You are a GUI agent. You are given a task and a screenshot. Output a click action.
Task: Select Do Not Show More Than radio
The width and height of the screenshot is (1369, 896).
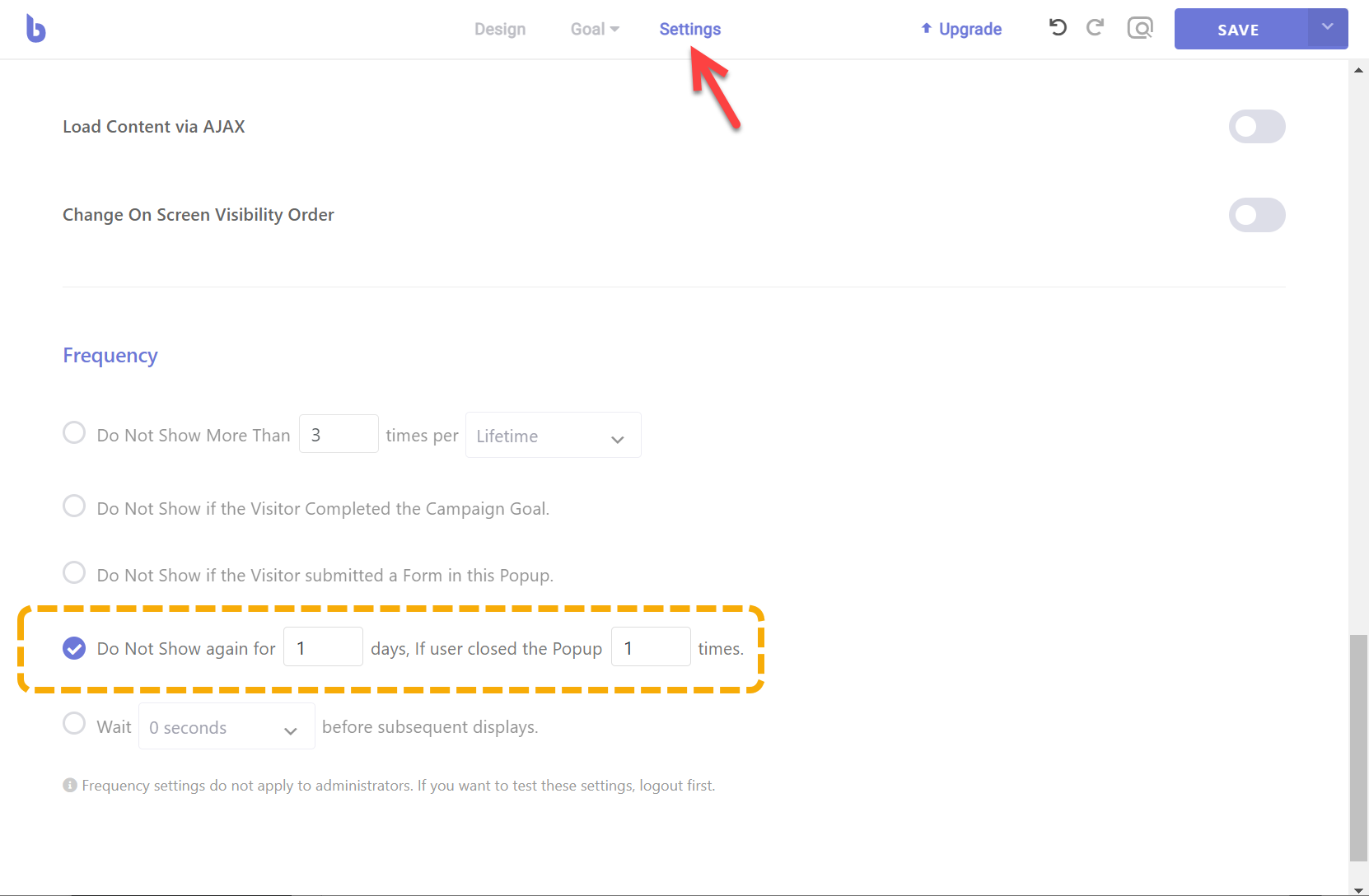74,432
